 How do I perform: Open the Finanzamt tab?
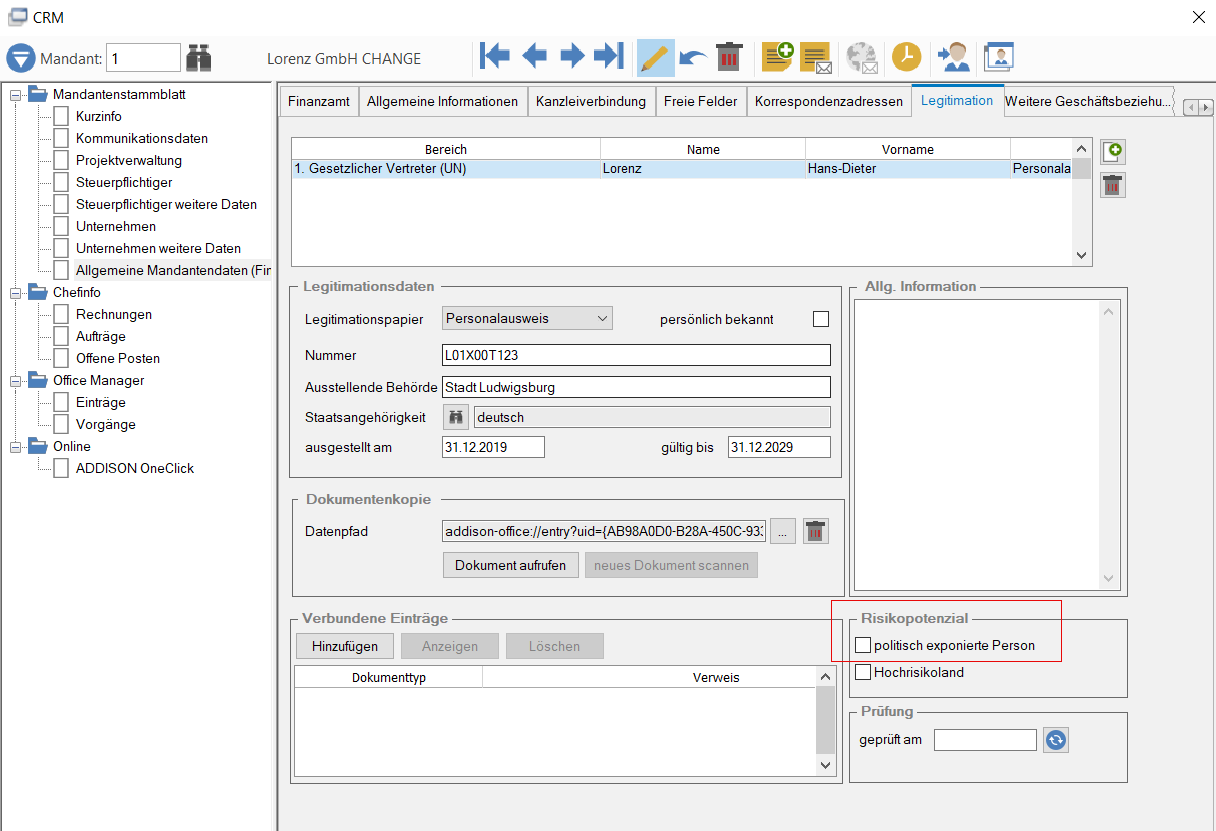coord(318,101)
